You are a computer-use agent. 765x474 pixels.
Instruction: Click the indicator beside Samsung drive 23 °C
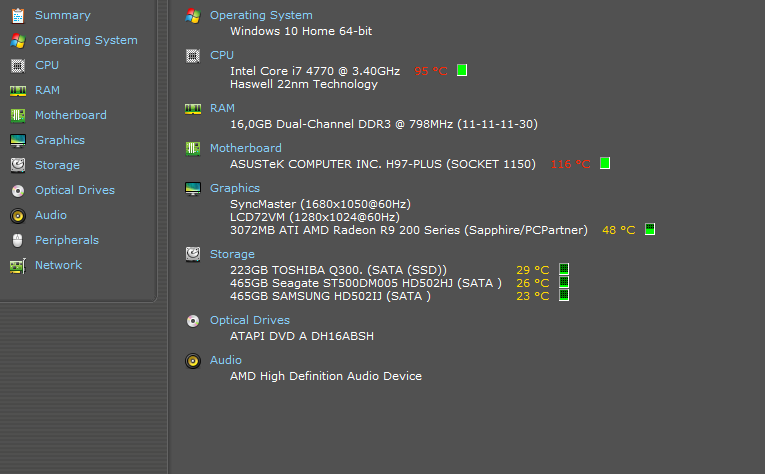point(564,295)
